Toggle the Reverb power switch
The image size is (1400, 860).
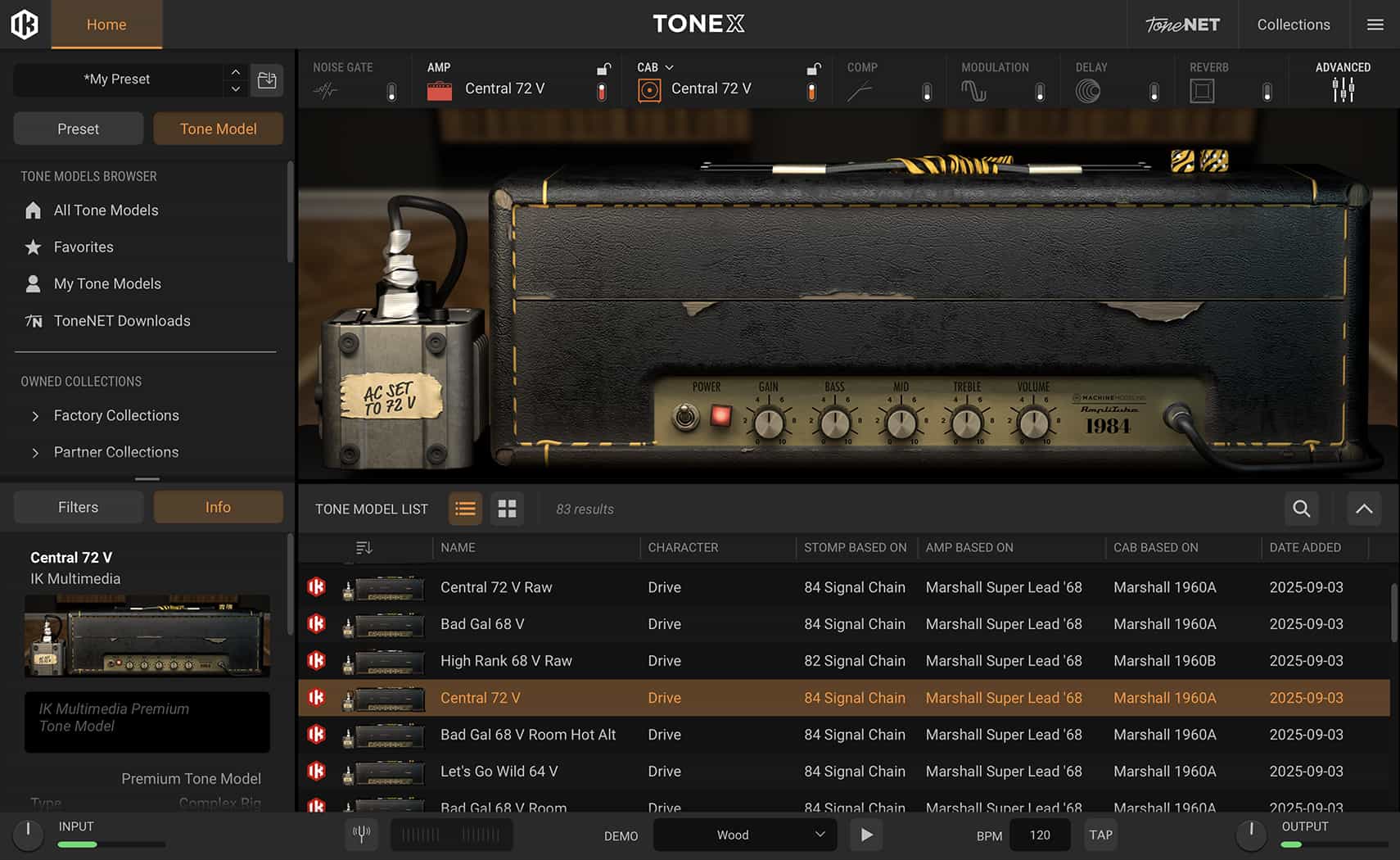coord(1267,92)
